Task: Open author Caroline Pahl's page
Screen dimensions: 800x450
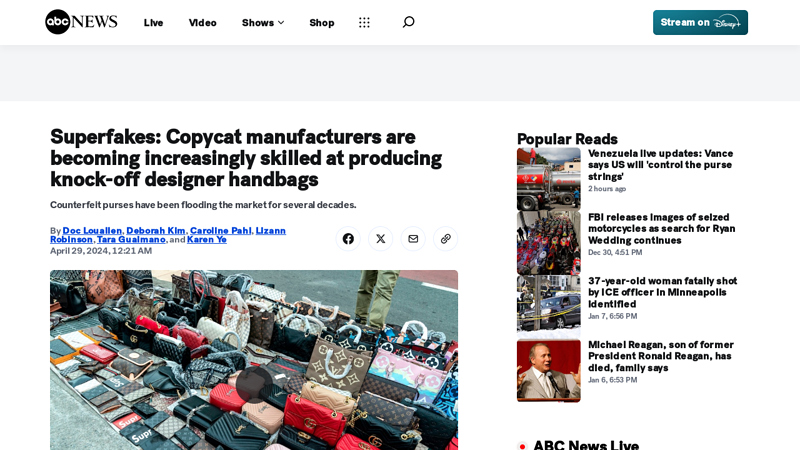Action: (x=220, y=231)
